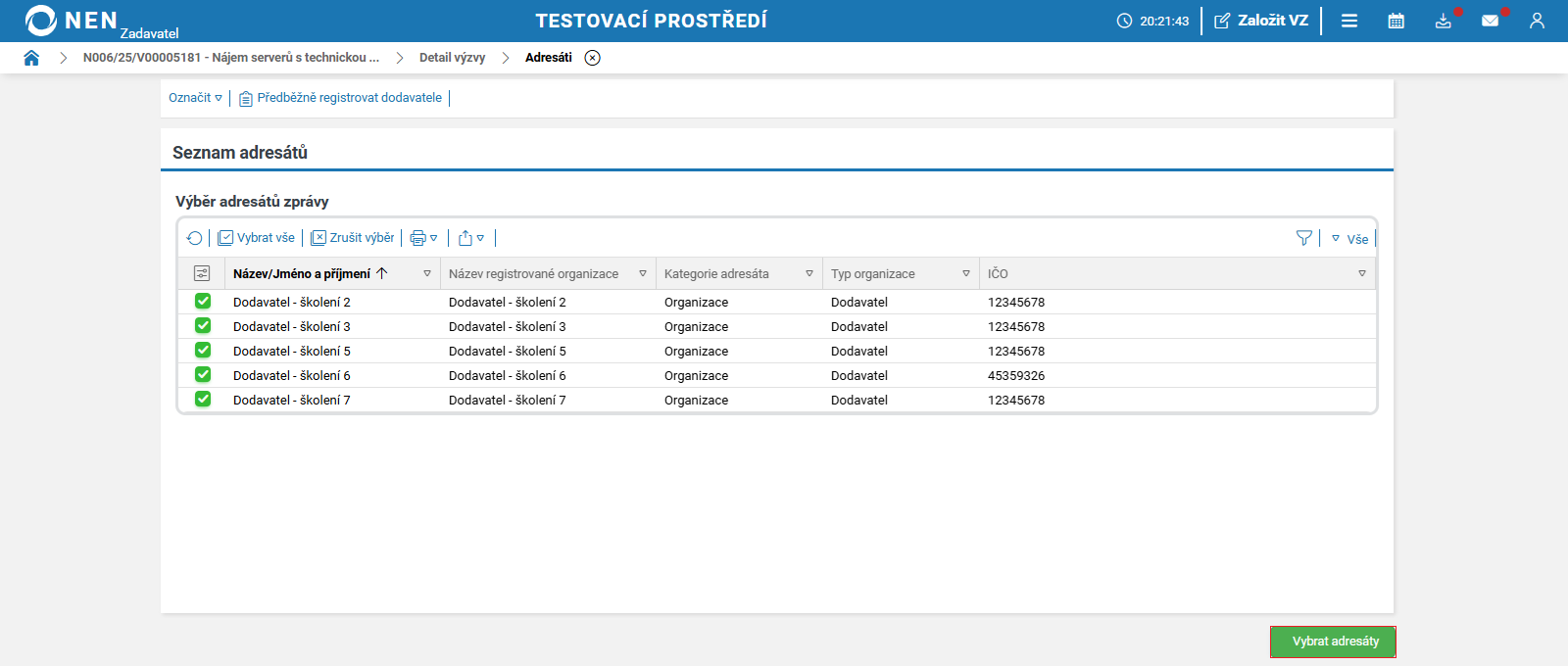Open the calendar icon in header
1568x666 pixels.
point(1396,21)
